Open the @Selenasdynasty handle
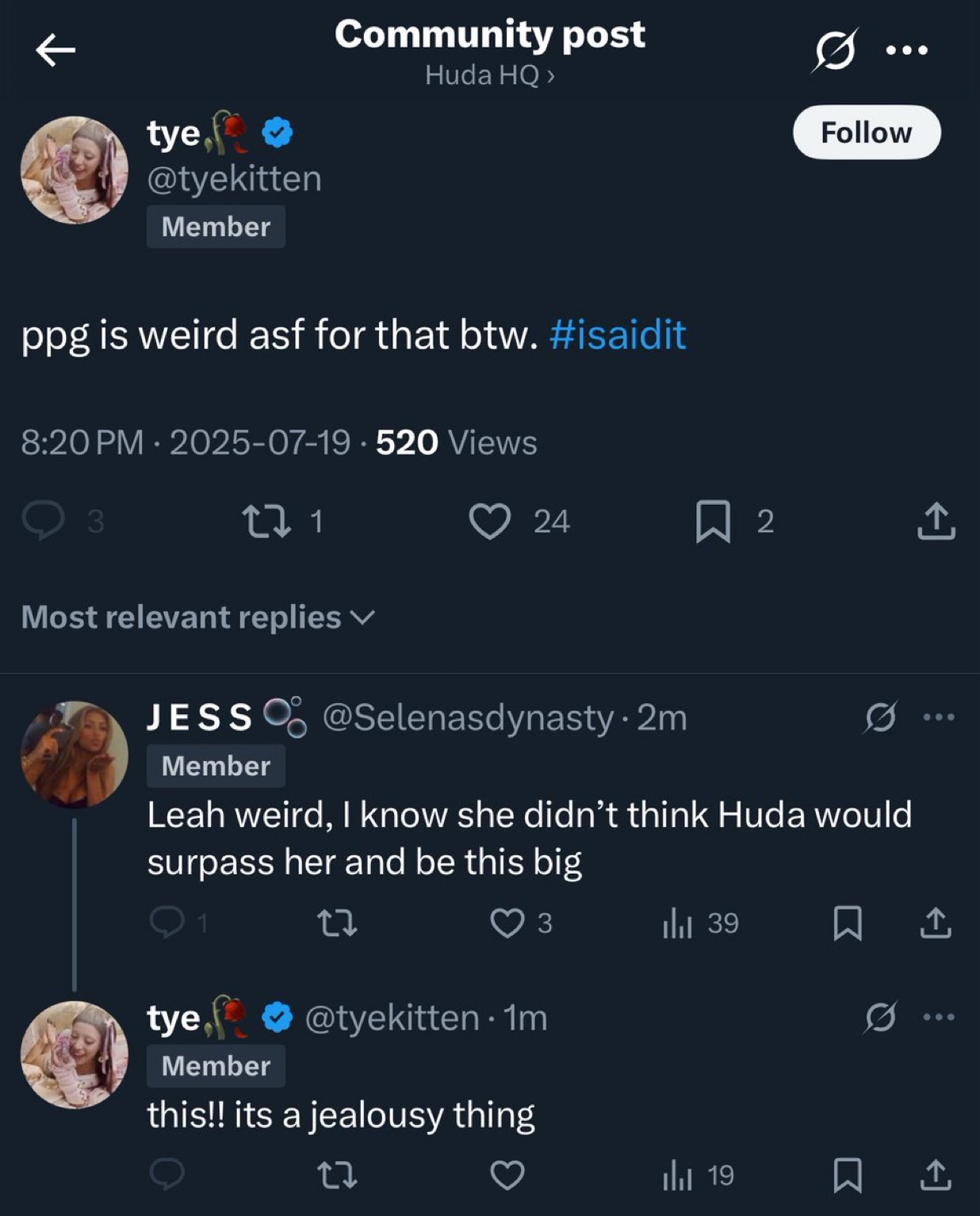This screenshot has width=980, height=1216. pyautogui.click(x=468, y=717)
